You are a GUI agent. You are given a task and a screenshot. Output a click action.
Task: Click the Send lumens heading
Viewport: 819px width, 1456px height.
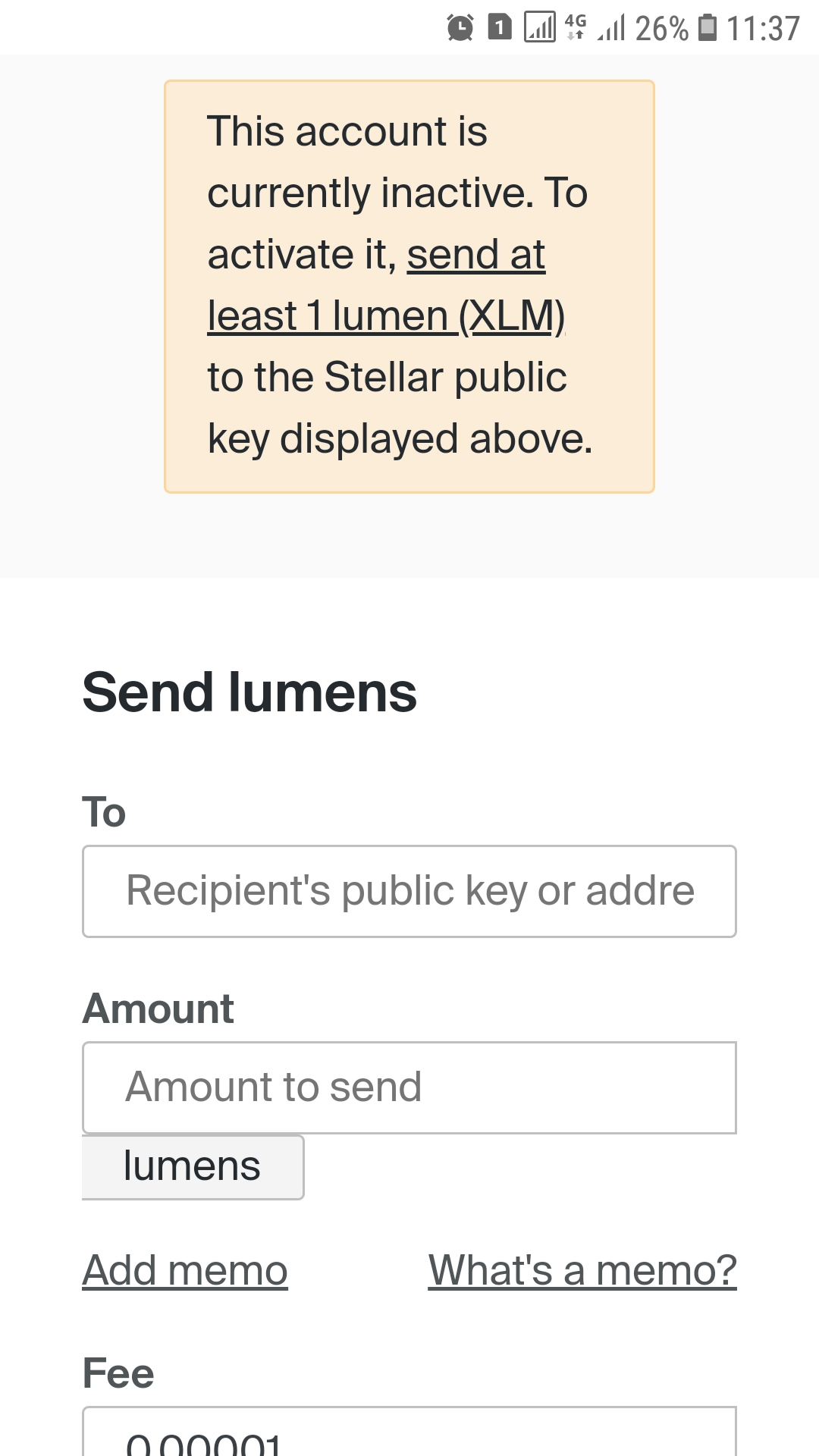click(x=249, y=692)
